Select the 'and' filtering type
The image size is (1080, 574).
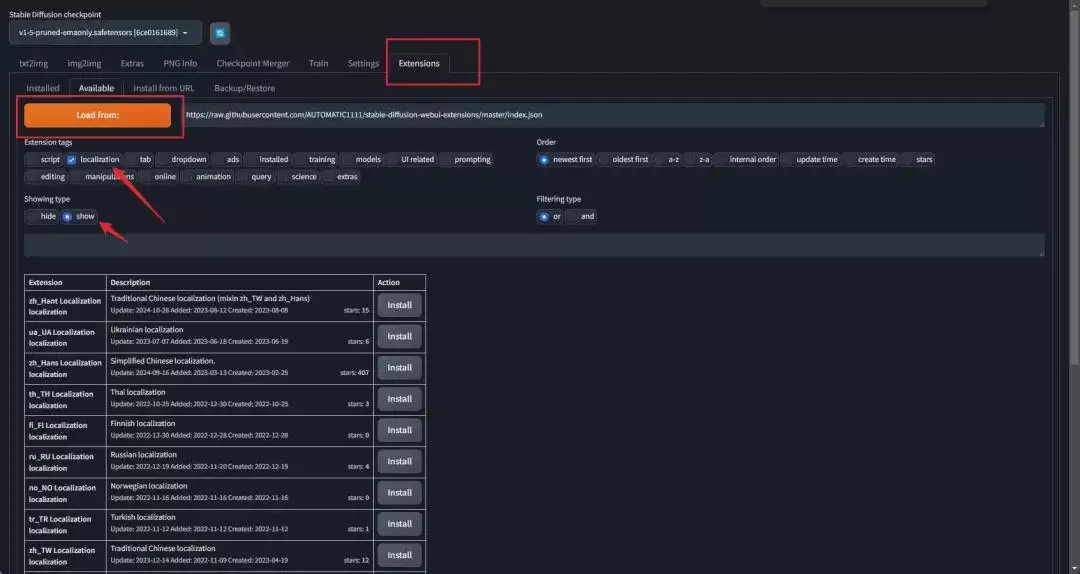573,216
